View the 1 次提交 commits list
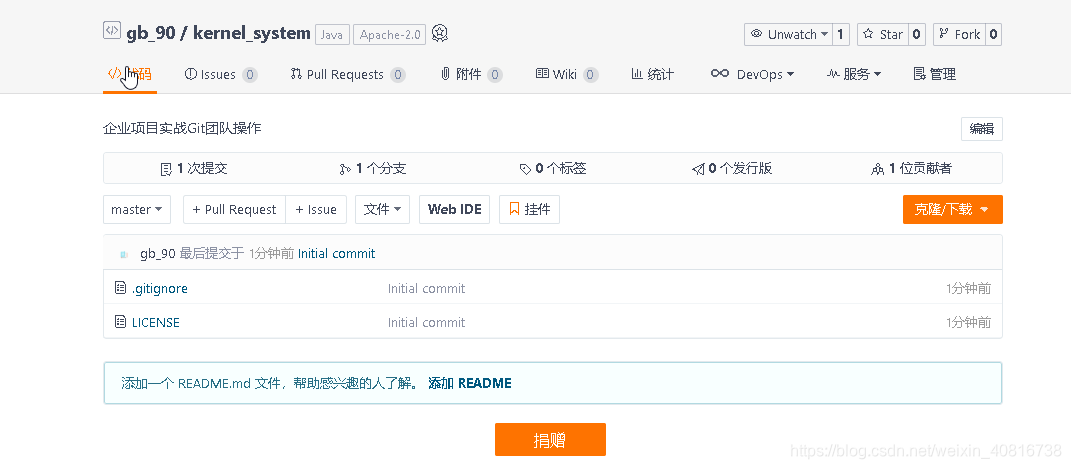The image size is (1071, 469). pyautogui.click(x=193, y=169)
